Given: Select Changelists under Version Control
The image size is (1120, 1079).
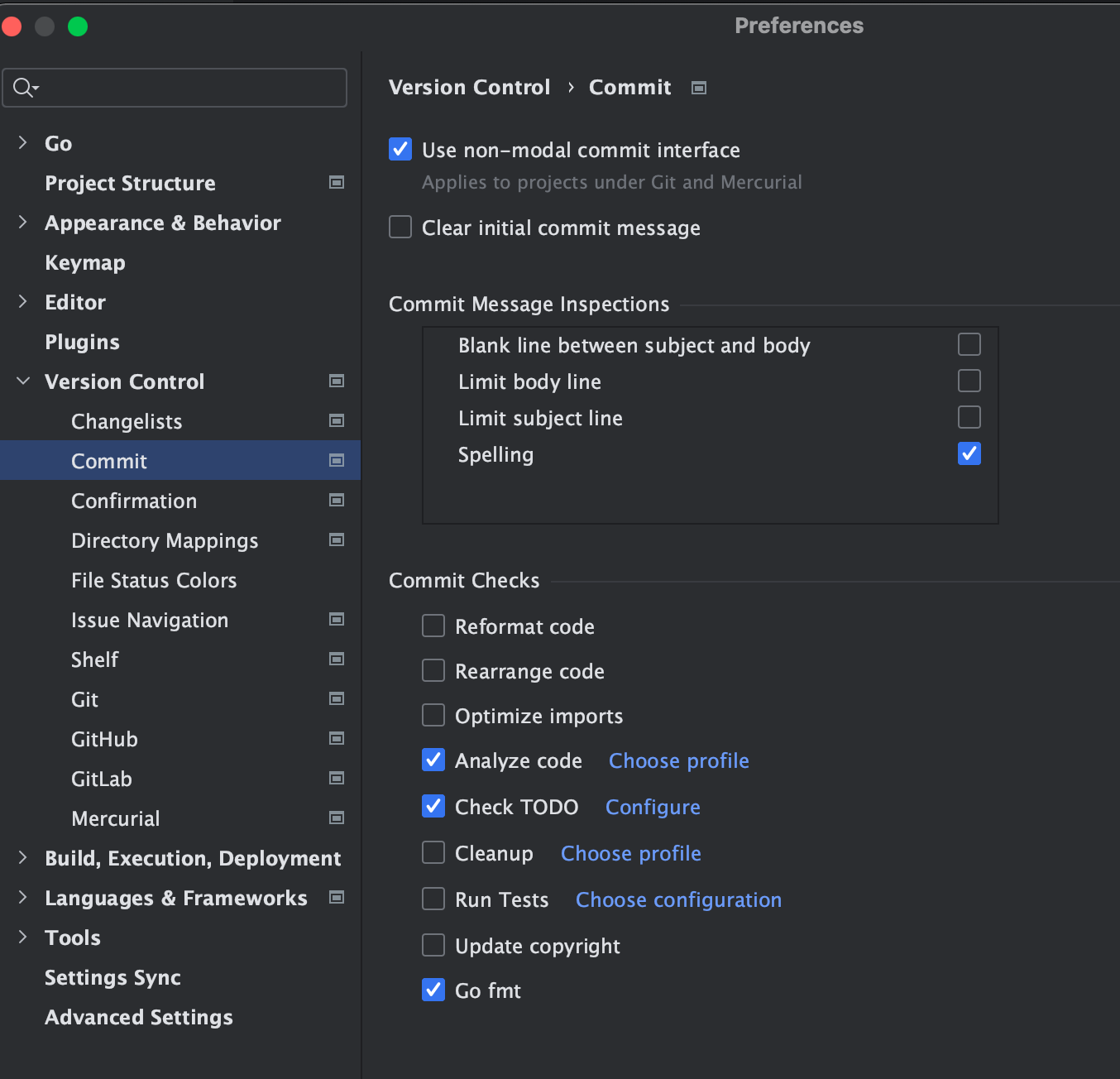Looking at the screenshot, I should point(127,421).
